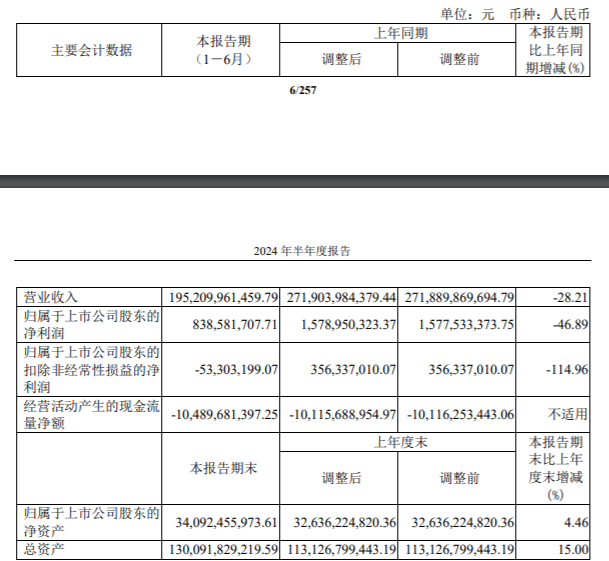Click the page number 6/257
This screenshot has width=609, height=561.
303,90
